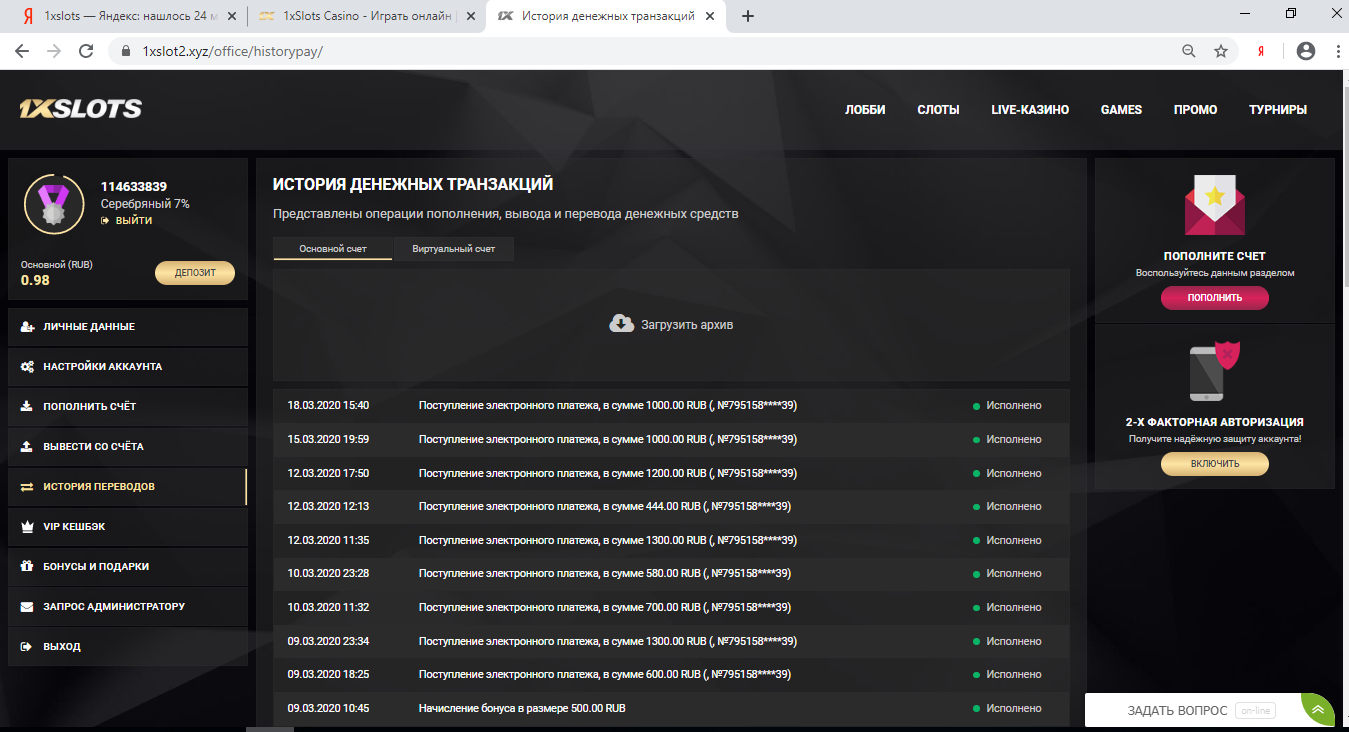1349x732 pixels.
Task: Click the Начисление бонуса 500.00 RUB entry
Action: click(522, 708)
